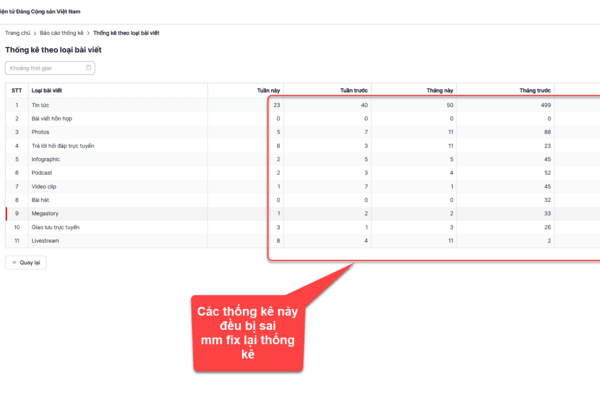Screen dimensions: 600x400
Task: Go to Trang chủ breadcrumb
Action: click(x=18, y=33)
